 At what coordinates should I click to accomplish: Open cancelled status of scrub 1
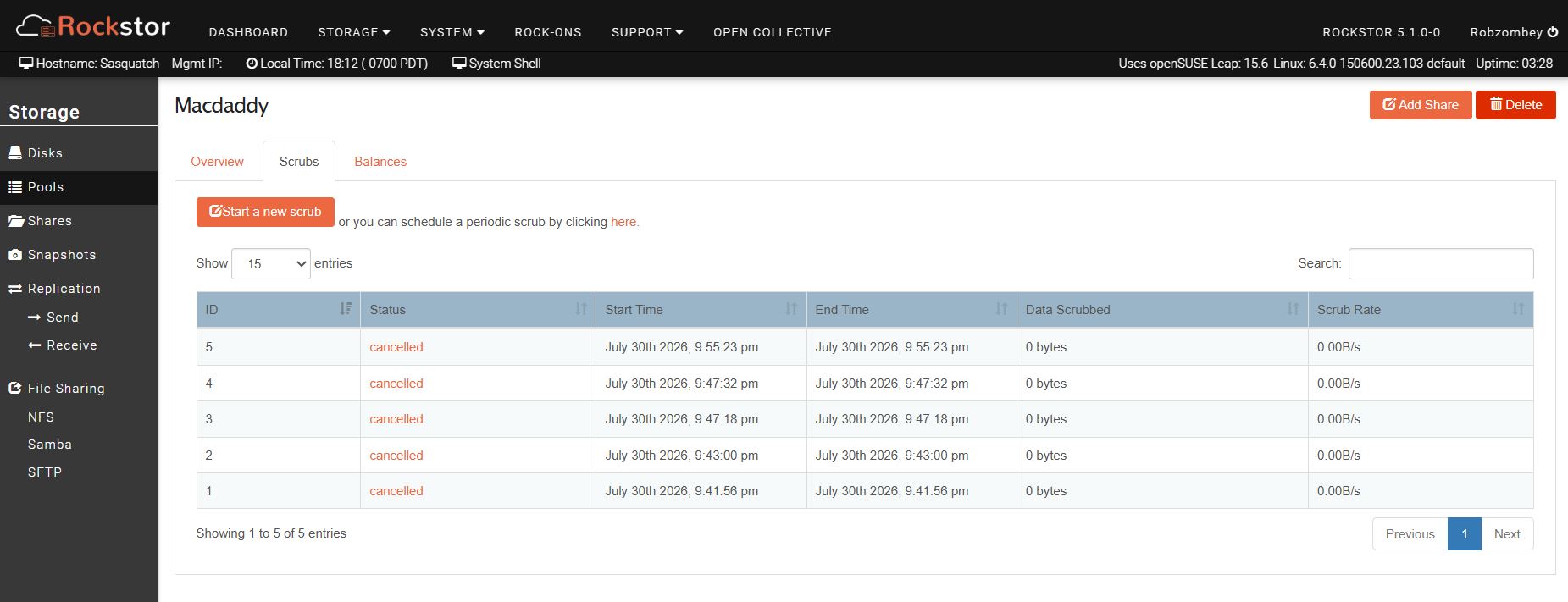click(396, 491)
